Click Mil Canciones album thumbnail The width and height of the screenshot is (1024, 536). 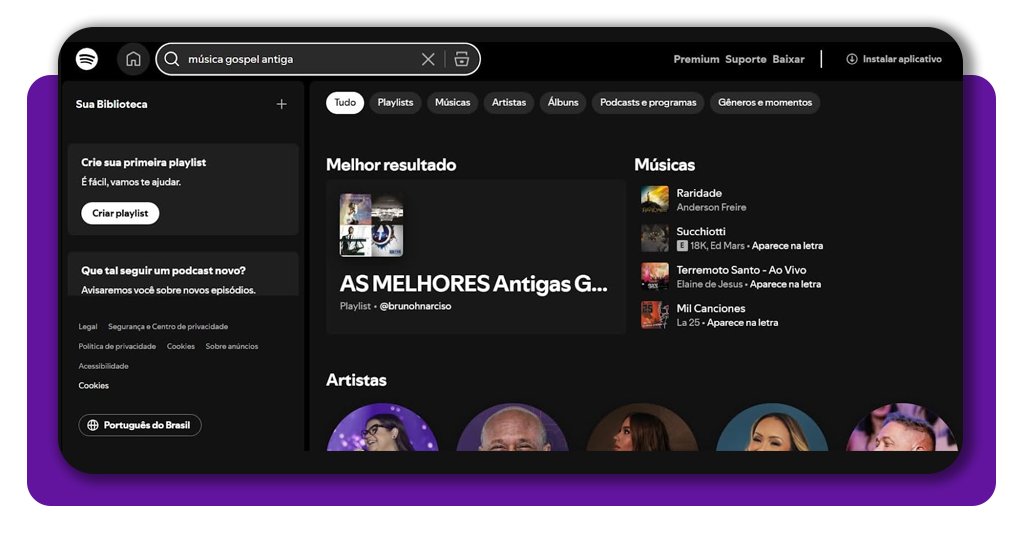(654, 315)
